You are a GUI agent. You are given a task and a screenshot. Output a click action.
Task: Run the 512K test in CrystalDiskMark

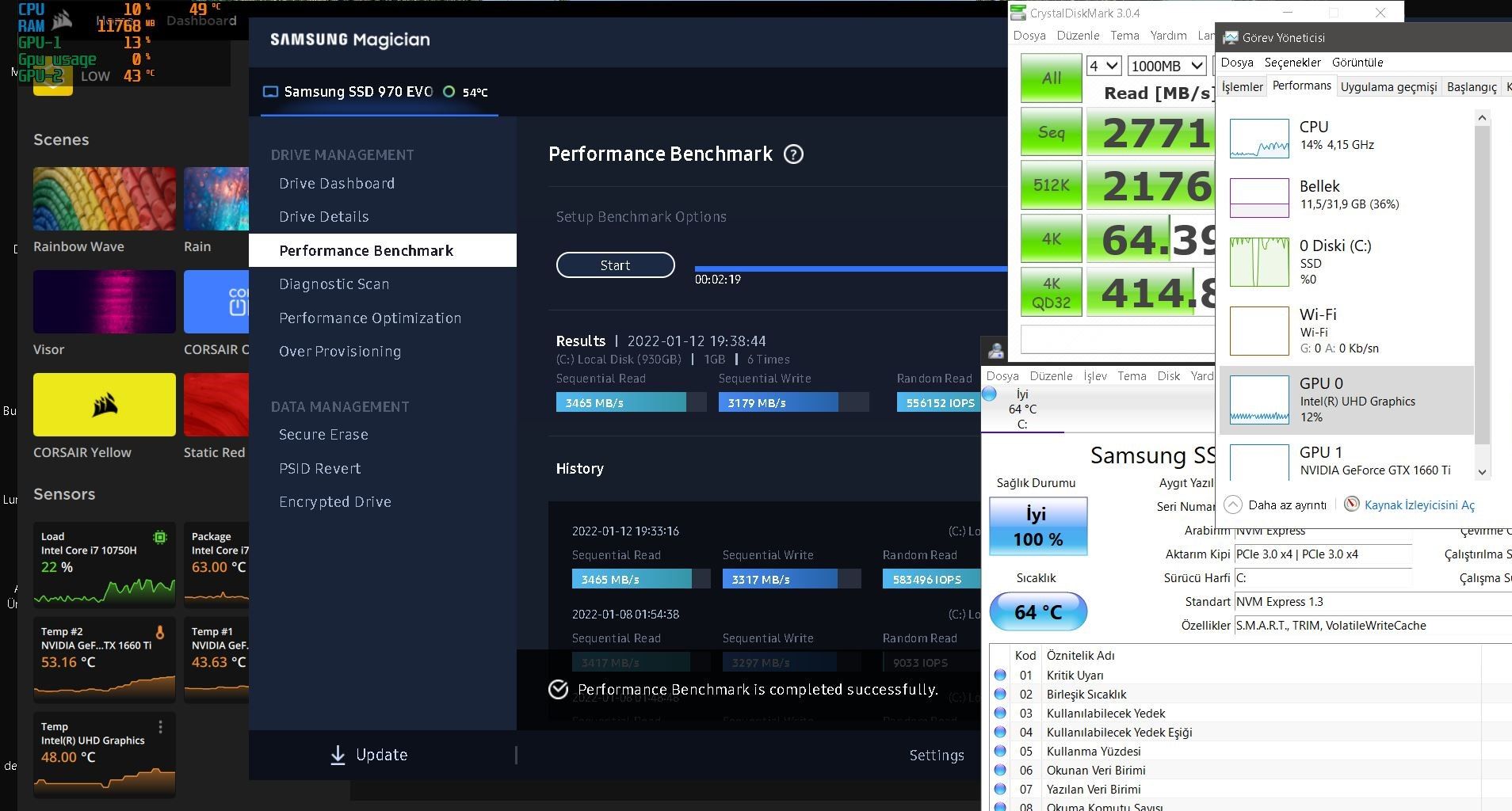(1051, 185)
